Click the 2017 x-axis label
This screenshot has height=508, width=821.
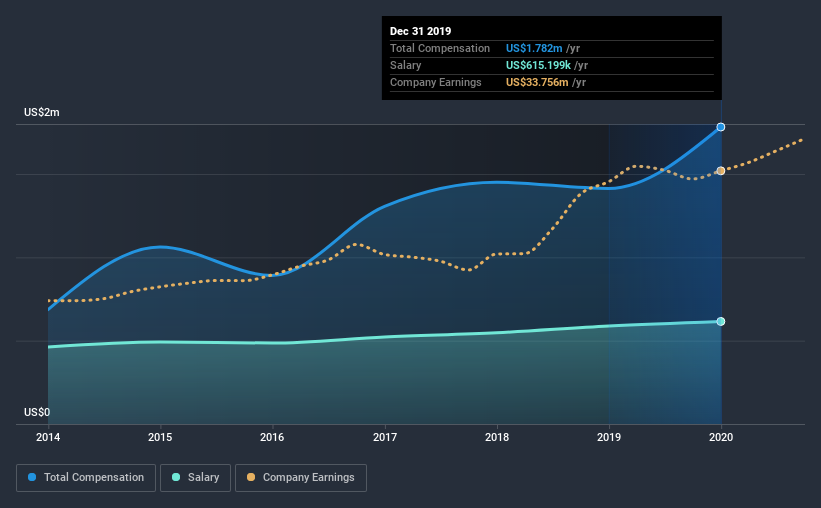click(384, 437)
